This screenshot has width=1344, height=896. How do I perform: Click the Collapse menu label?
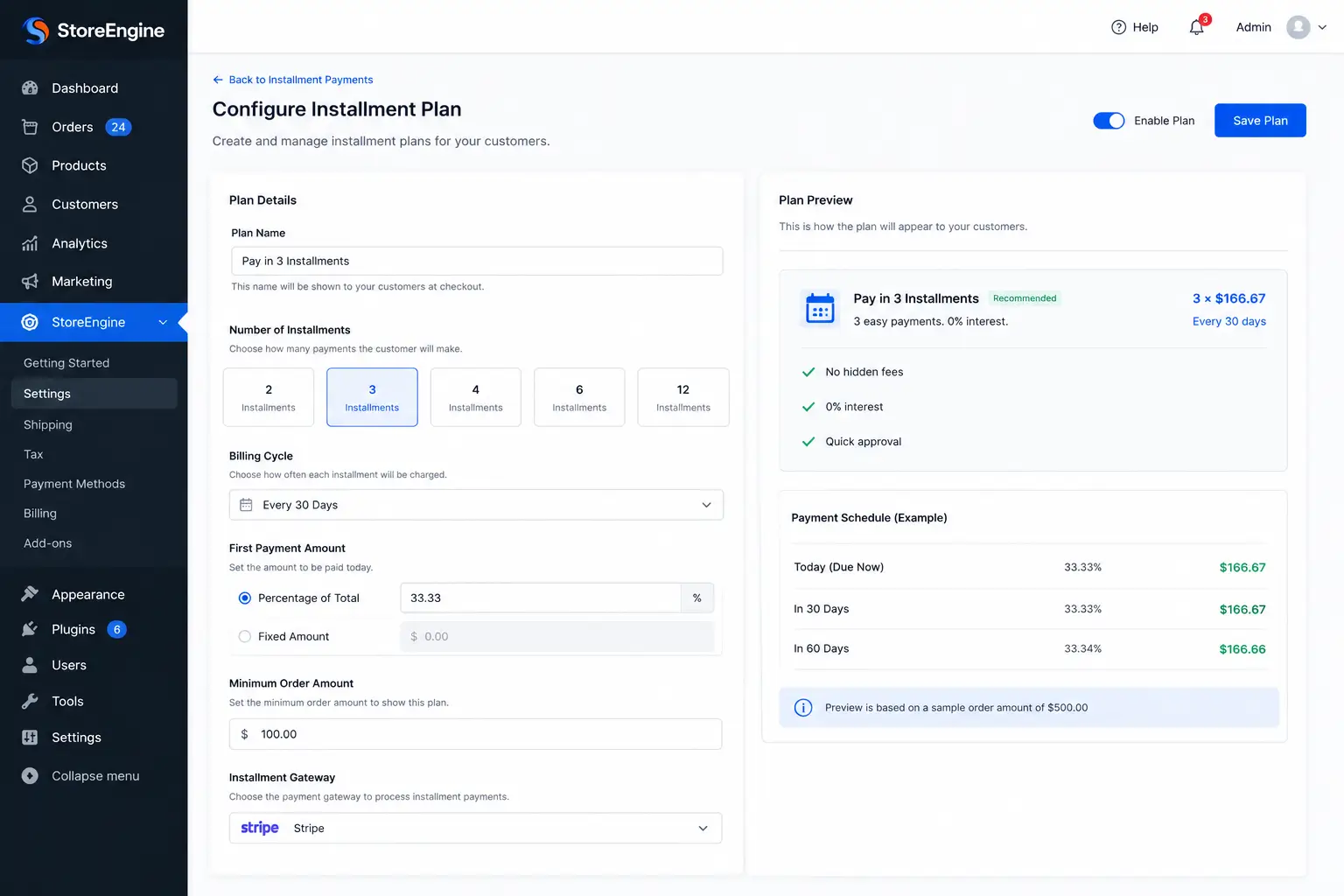(95, 776)
